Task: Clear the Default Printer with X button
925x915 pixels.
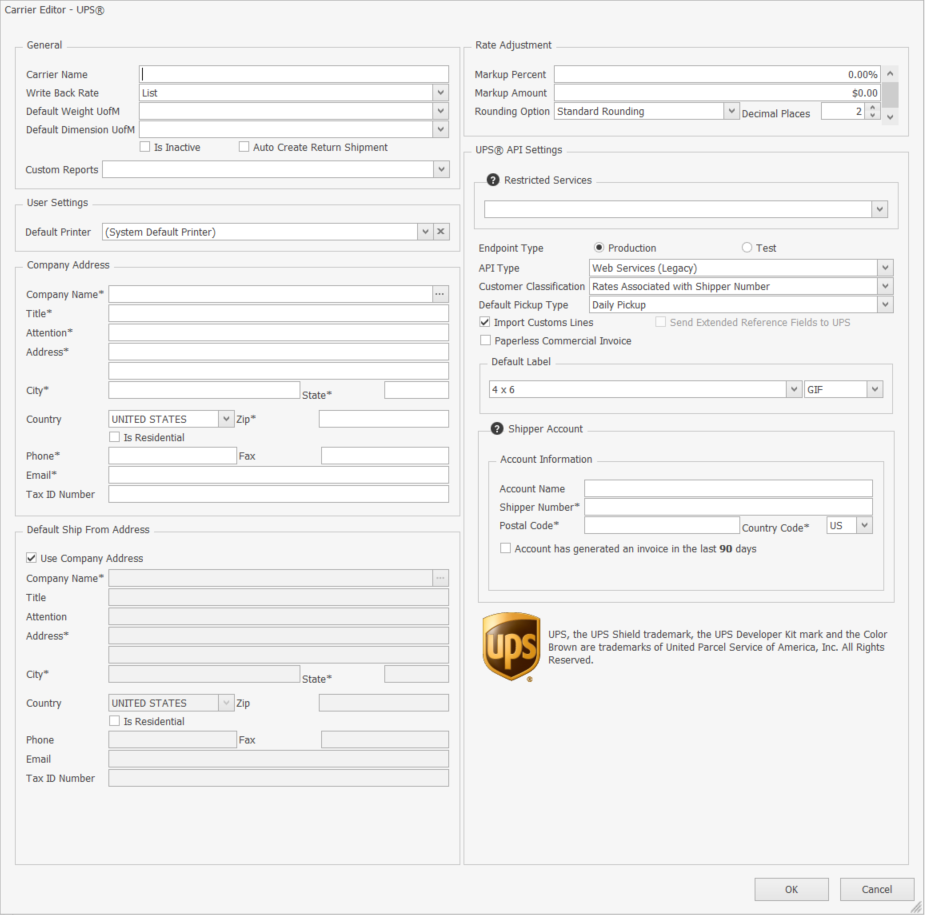Action: [x=441, y=232]
